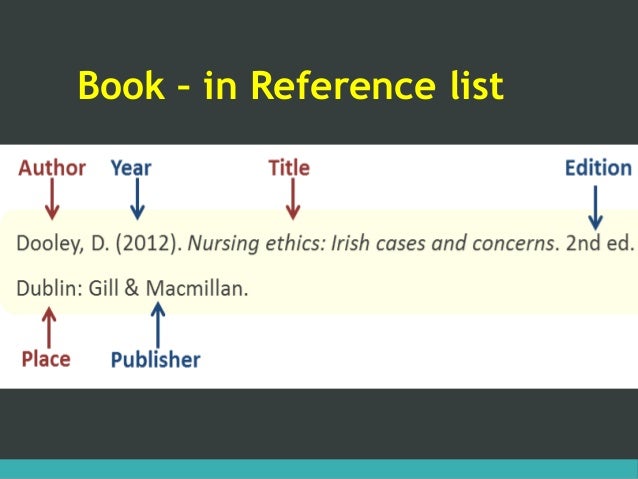Screen dimensions: 638x479
Task: Click the 2nd ed. text
Action: (x=600, y=243)
